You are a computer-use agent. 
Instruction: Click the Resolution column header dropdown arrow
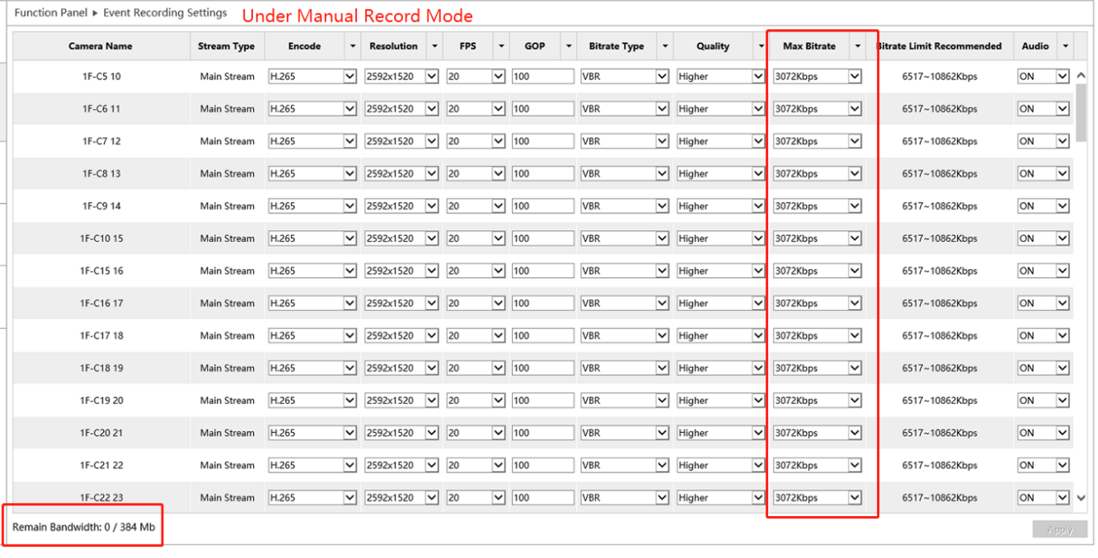pyautogui.click(x=434, y=46)
